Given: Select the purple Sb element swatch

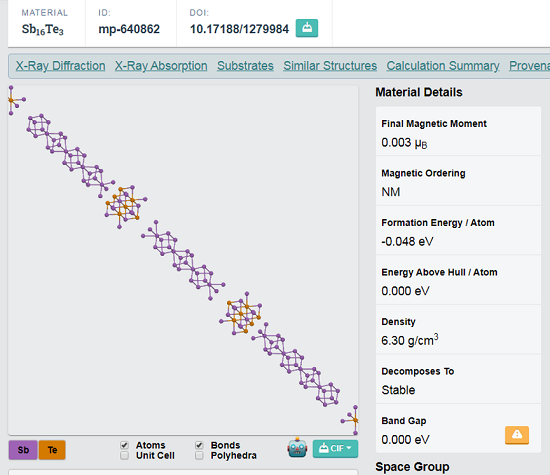Looking at the screenshot, I should [23, 450].
